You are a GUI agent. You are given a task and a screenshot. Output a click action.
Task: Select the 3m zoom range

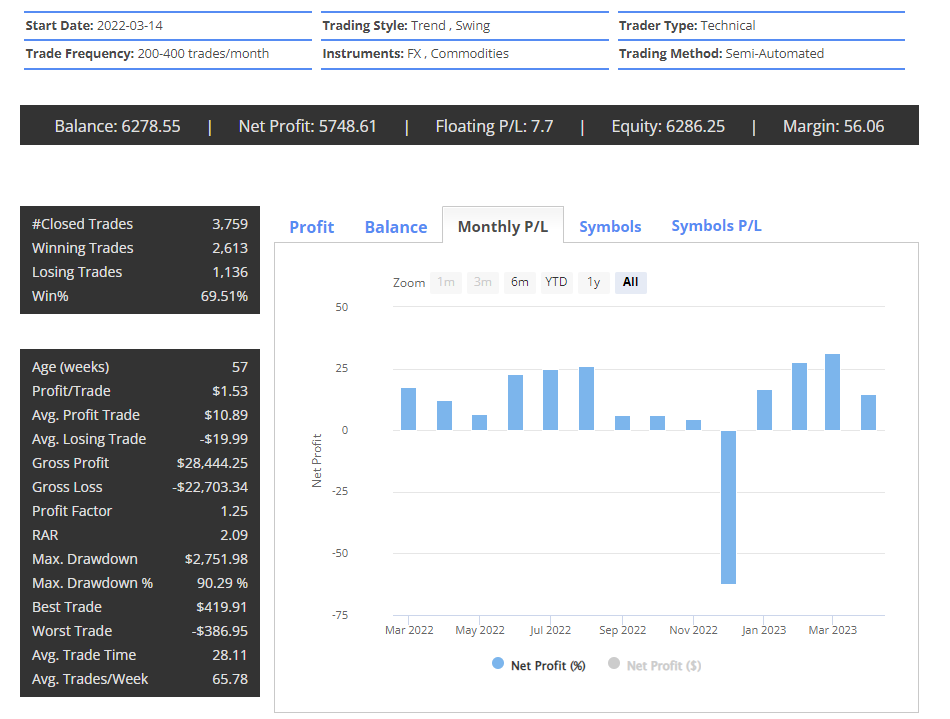tap(483, 282)
